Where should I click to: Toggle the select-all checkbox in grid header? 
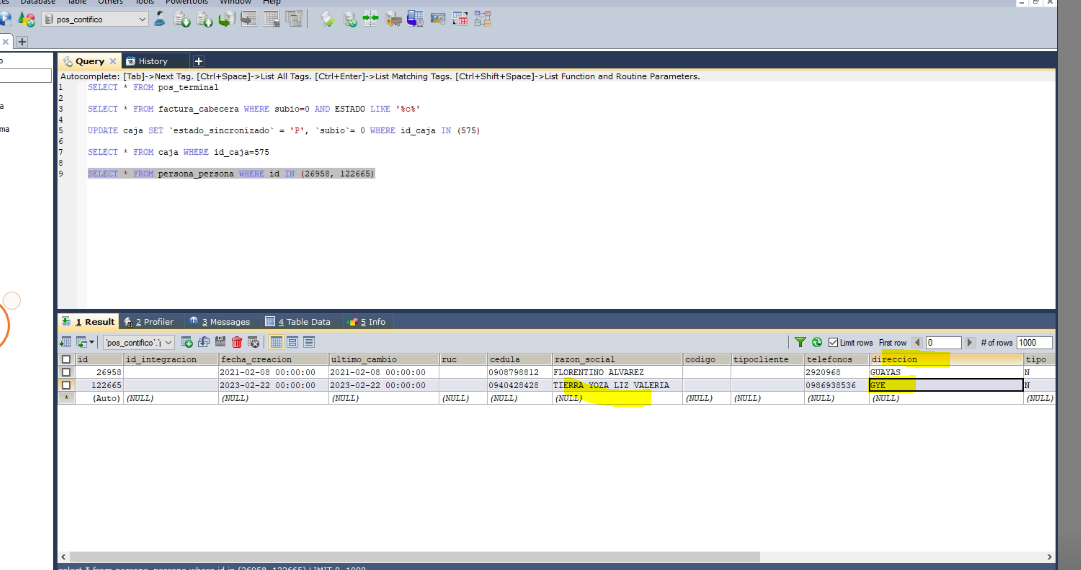66,359
